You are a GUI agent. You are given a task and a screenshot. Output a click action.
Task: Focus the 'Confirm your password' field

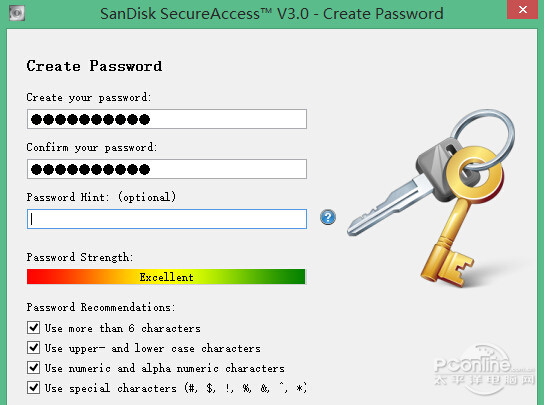[x=167, y=169]
